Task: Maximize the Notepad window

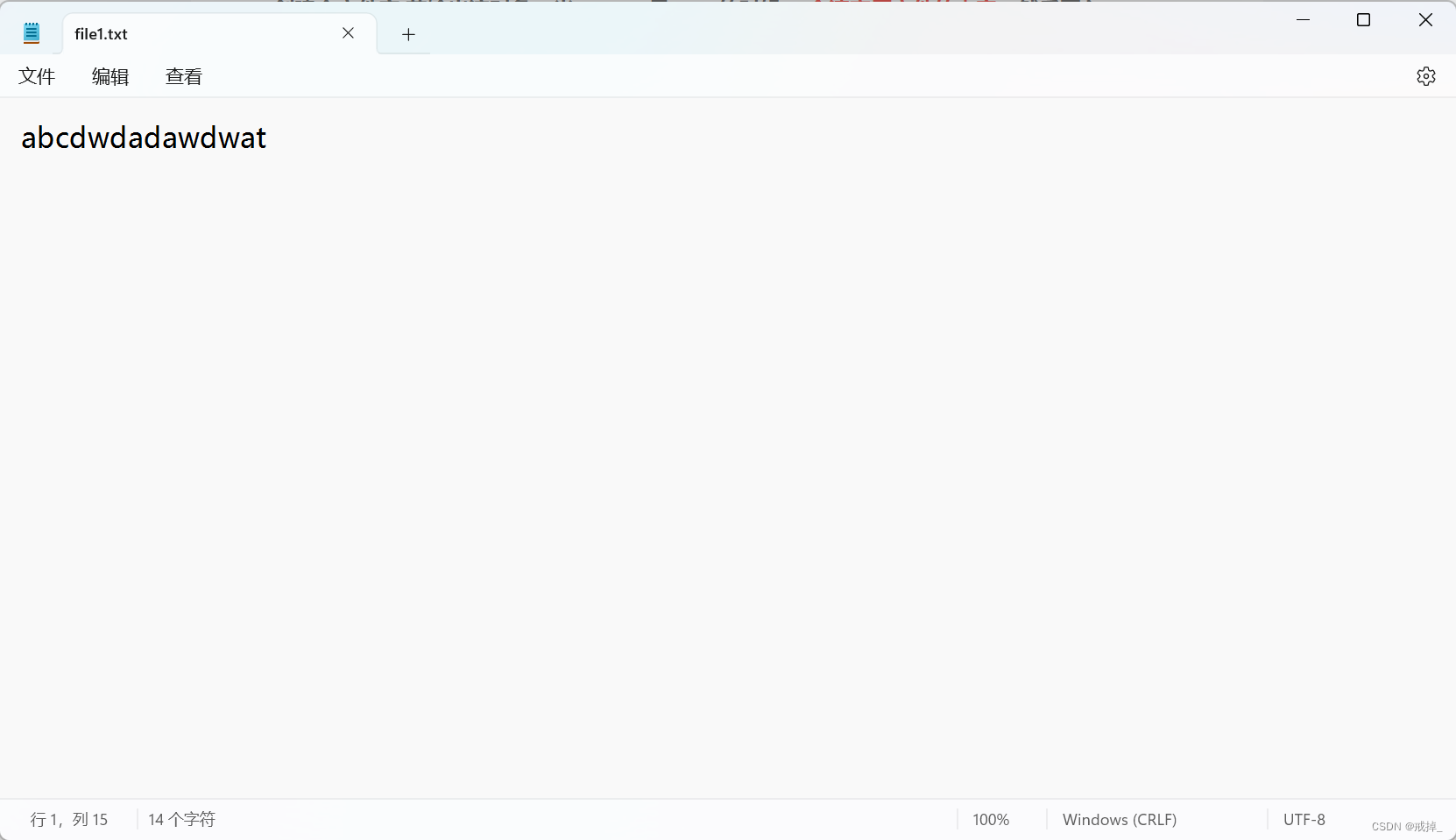Action: [x=1363, y=19]
